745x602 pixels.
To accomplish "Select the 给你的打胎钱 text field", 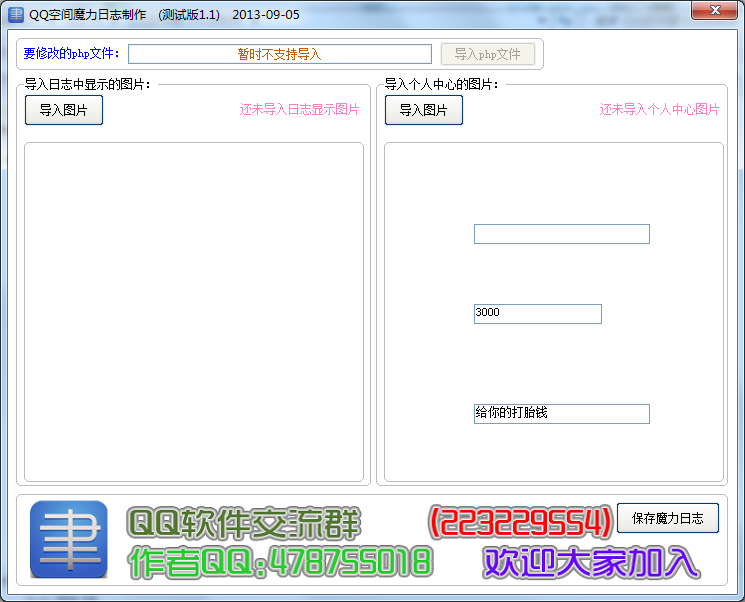I will pos(561,414).
